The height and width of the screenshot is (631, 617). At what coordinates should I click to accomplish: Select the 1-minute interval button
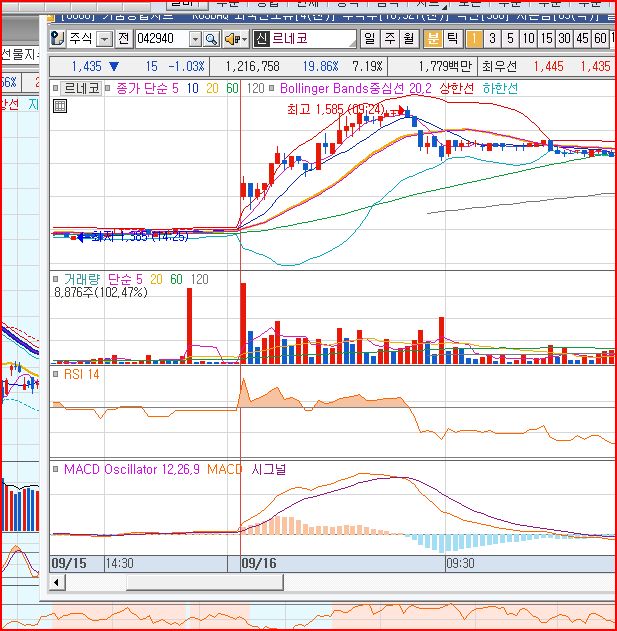[476, 39]
